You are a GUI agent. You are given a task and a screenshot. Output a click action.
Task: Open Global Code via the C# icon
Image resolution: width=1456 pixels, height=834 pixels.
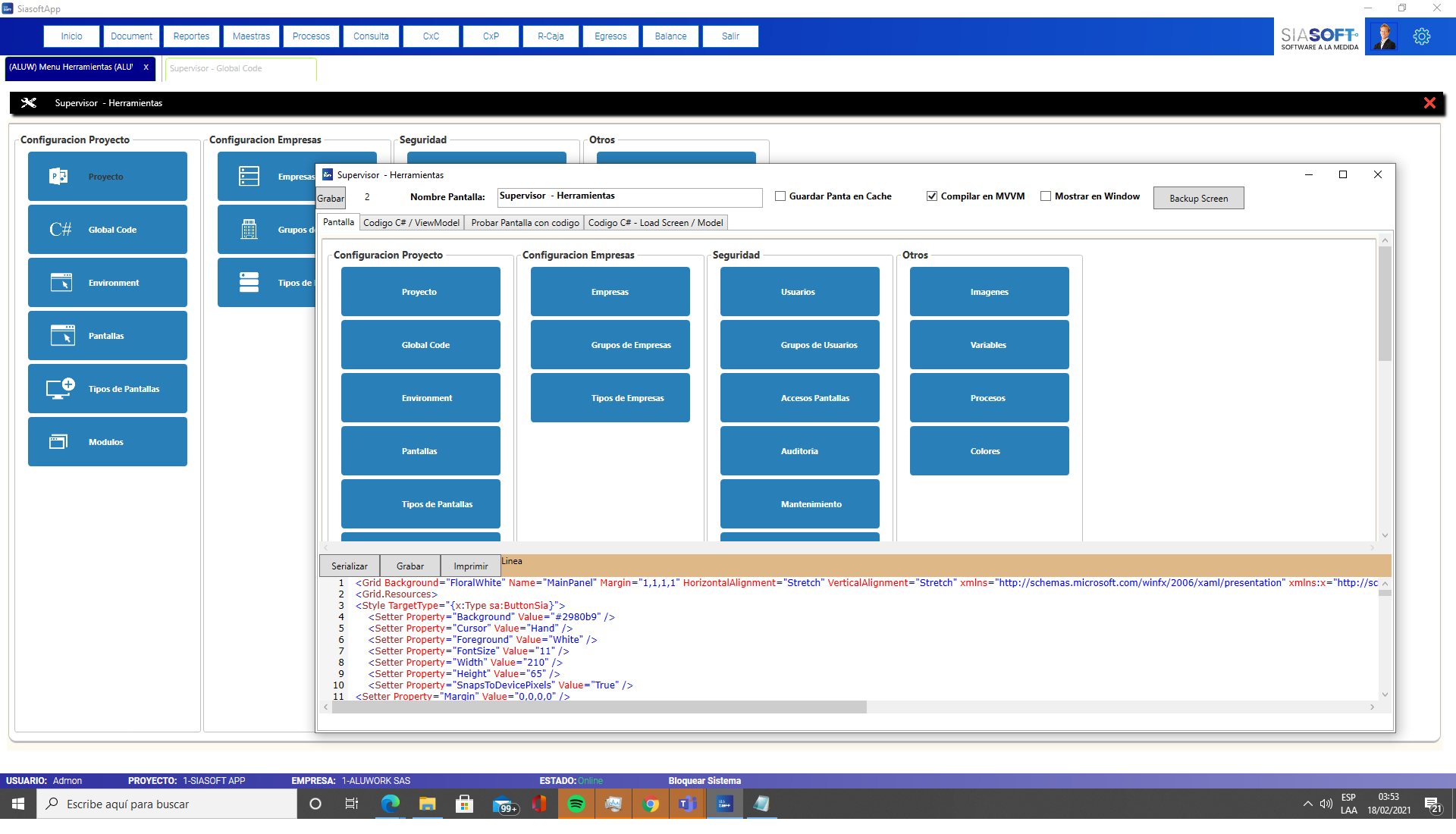pyautogui.click(x=59, y=229)
